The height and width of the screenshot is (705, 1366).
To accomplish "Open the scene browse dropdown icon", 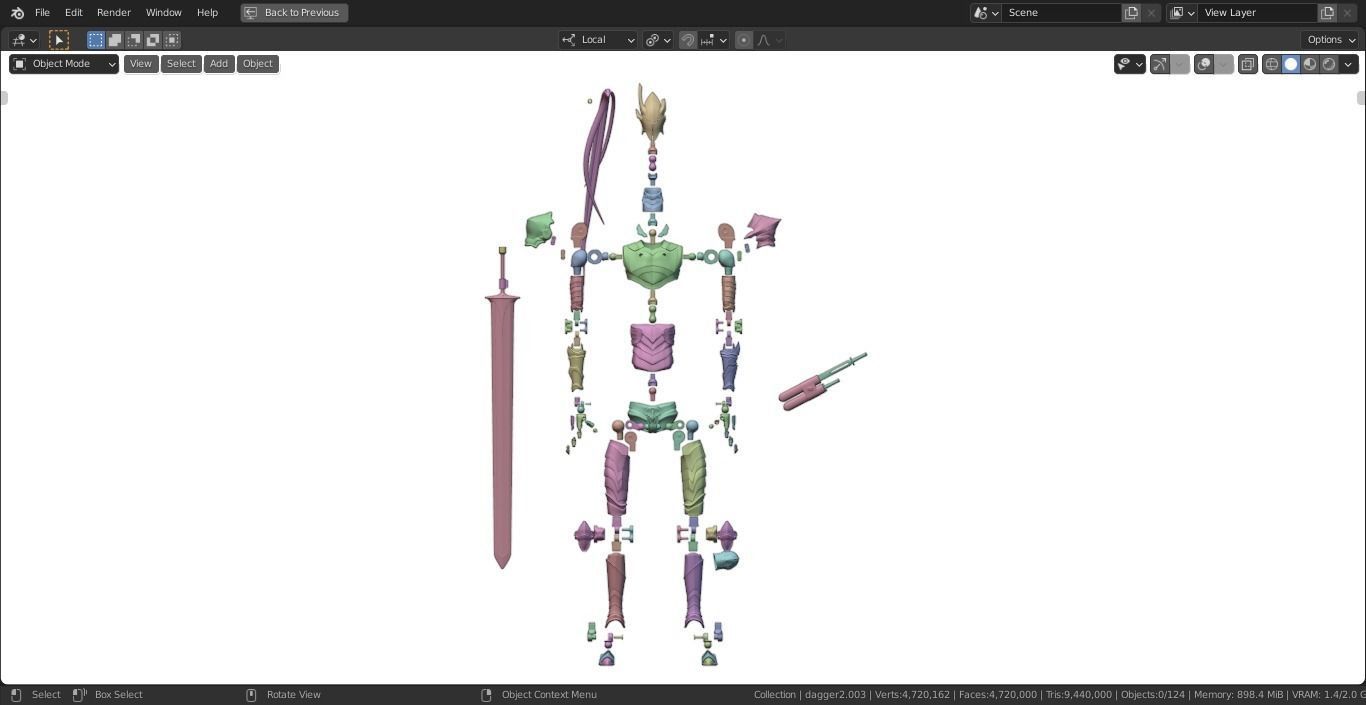I will (986, 13).
